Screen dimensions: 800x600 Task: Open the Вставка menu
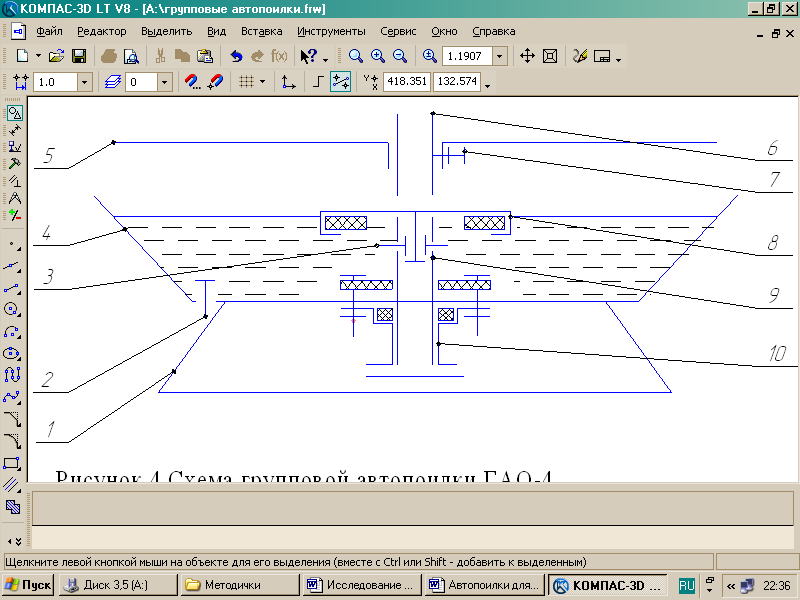(262, 31)
